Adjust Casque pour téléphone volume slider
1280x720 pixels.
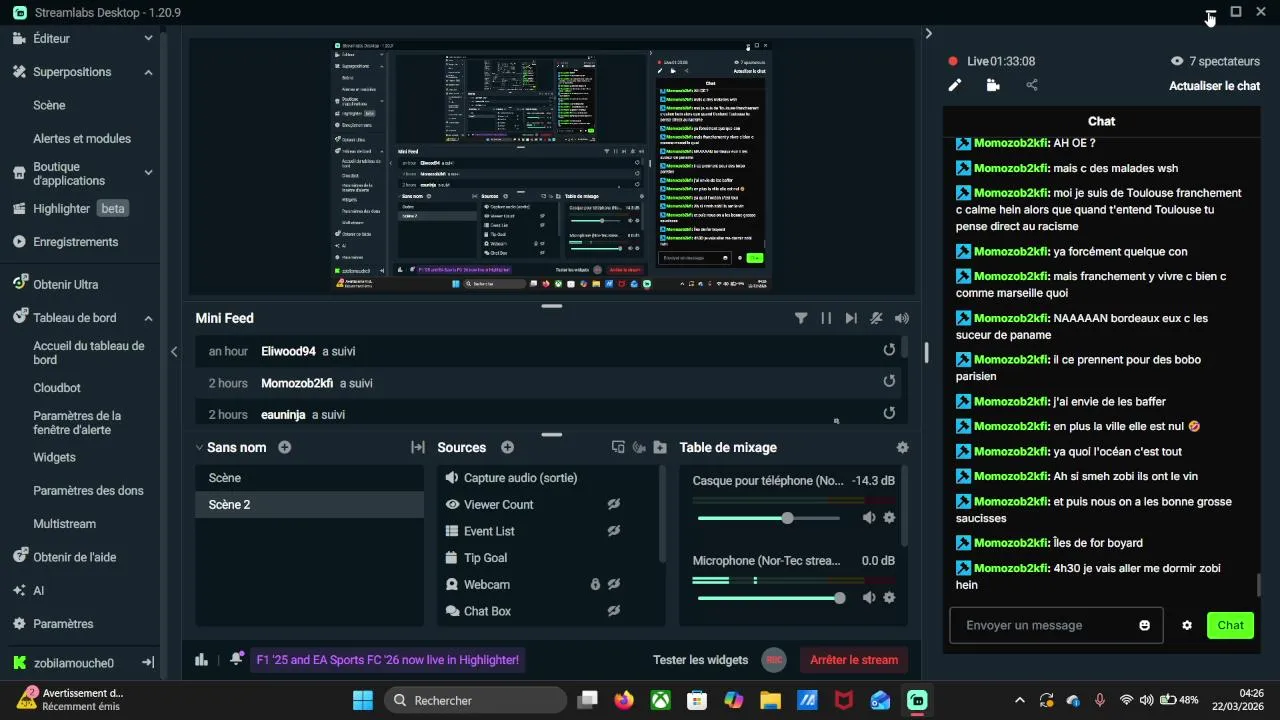(x=768, y=518)
